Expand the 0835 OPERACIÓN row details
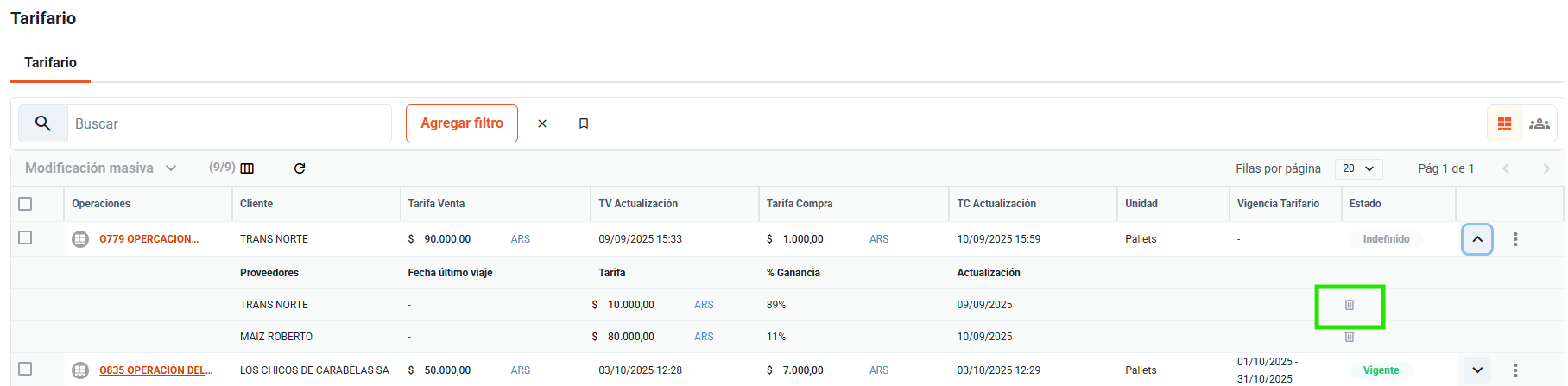1568x386 pixels. (1477, 370)
